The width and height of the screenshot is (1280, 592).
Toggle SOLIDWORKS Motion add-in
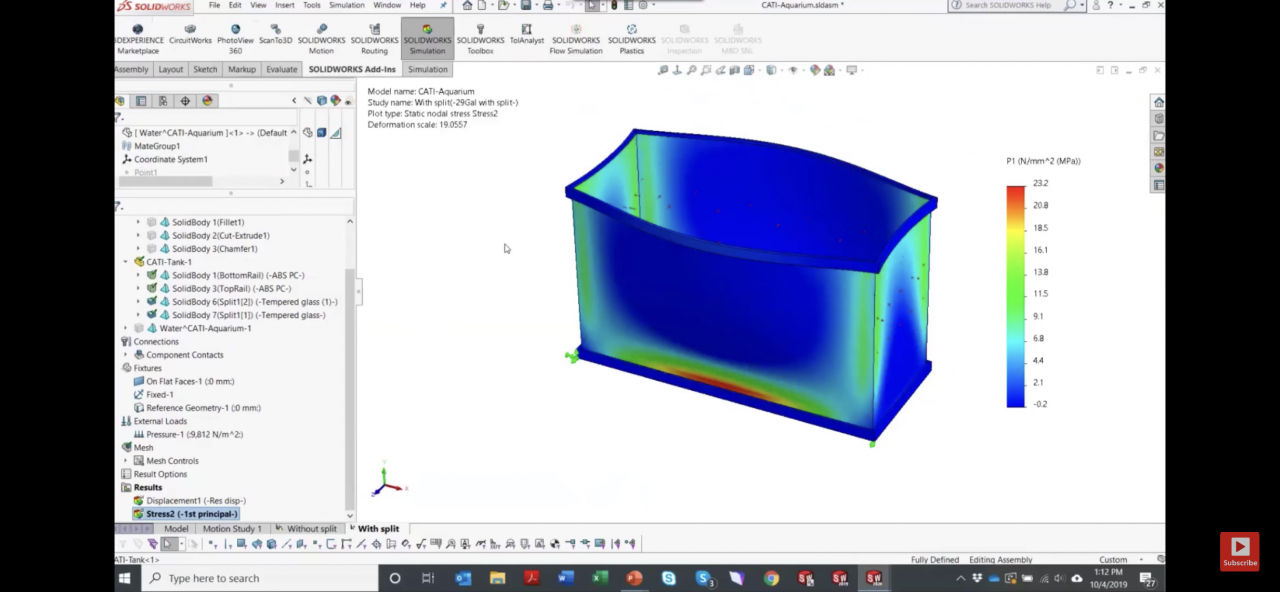coord(321,40)
